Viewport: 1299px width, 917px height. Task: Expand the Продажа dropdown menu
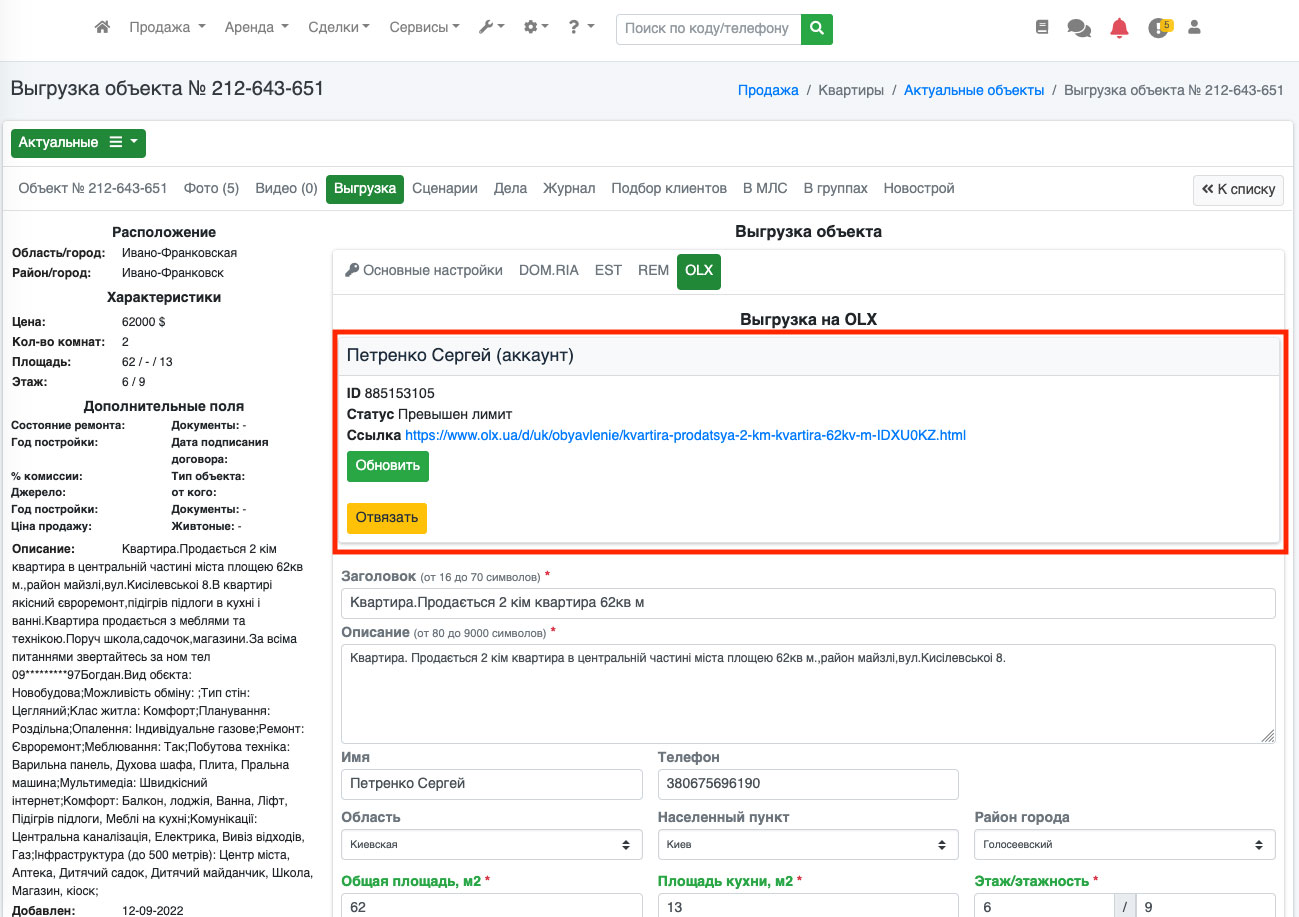167,28
